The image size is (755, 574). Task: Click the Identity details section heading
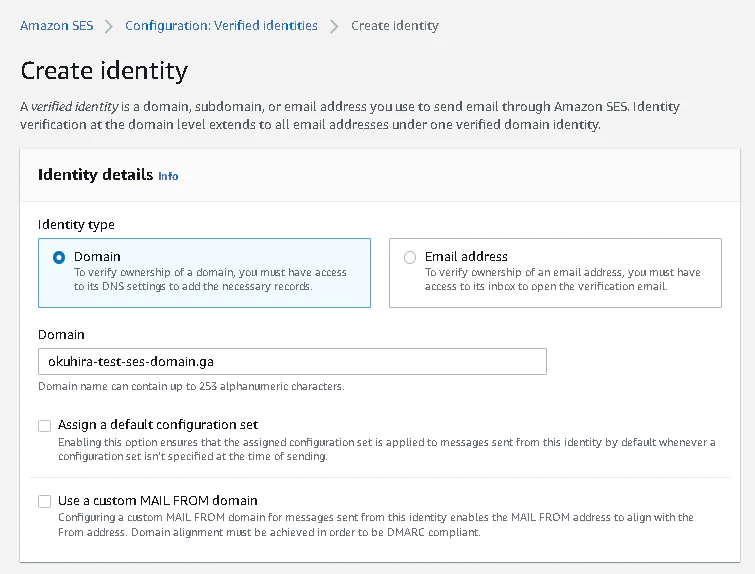coord(96,174)
